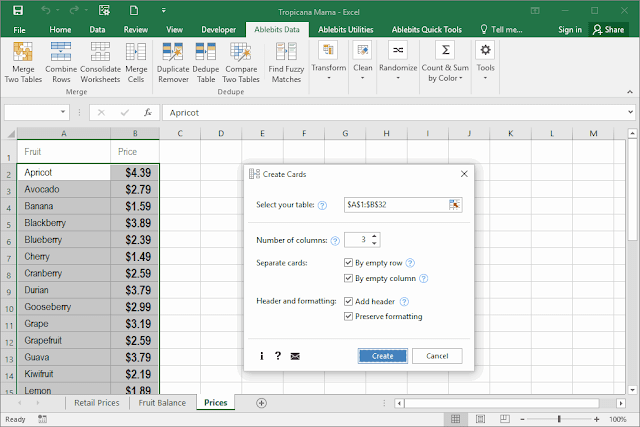This screenshot has width=640, height=427.
Task: Click help icon beside By empty row
Action: coord(410,263)
